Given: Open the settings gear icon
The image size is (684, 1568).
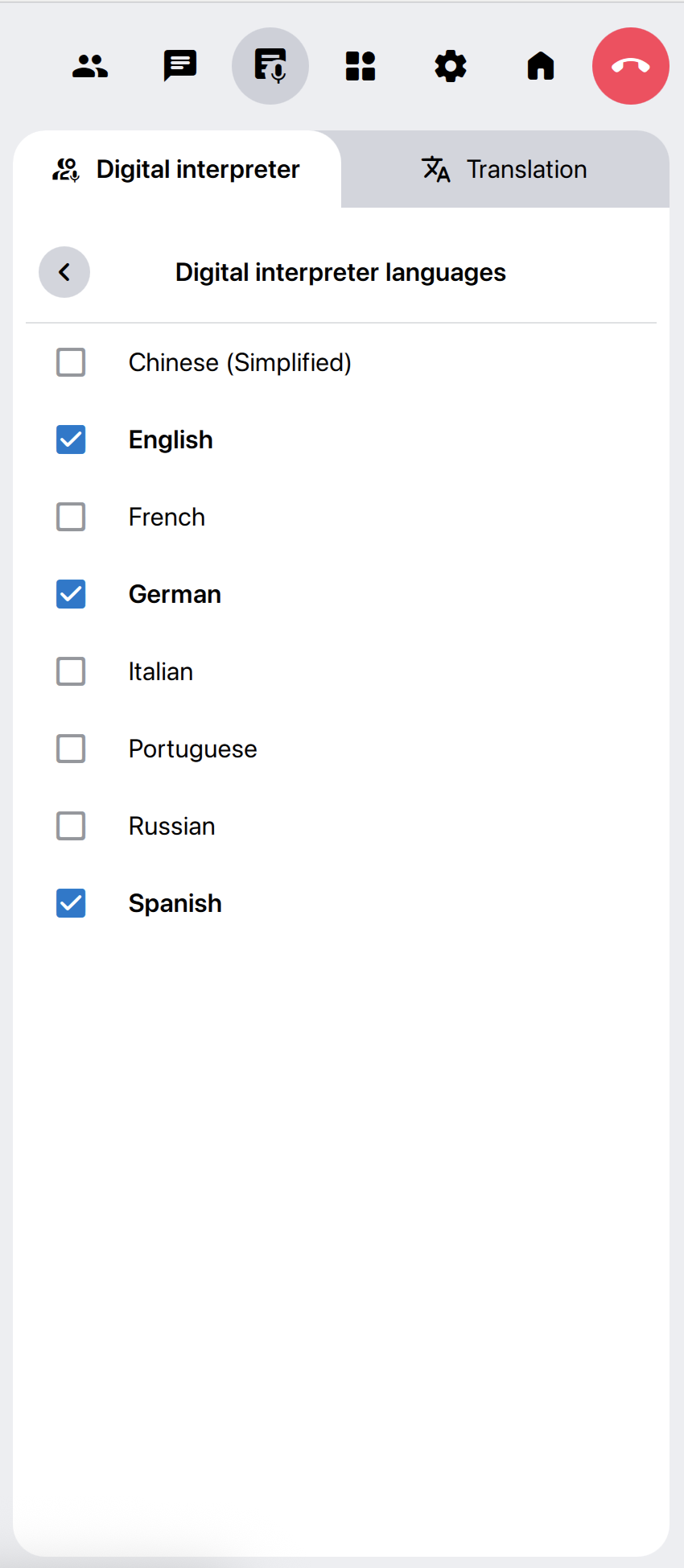Looking at the screenshot, I should (x=451, y=66).
